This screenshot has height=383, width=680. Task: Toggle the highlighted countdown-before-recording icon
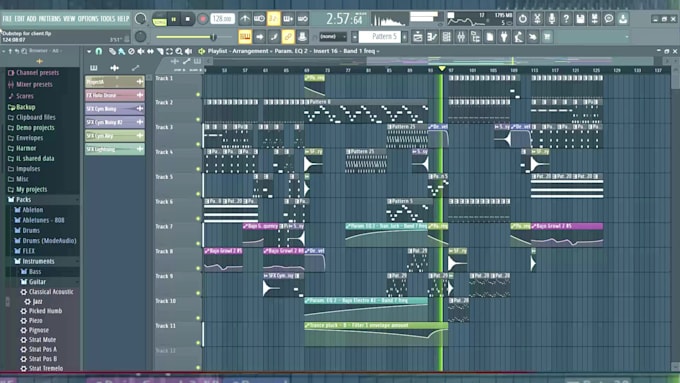(274, 19)
